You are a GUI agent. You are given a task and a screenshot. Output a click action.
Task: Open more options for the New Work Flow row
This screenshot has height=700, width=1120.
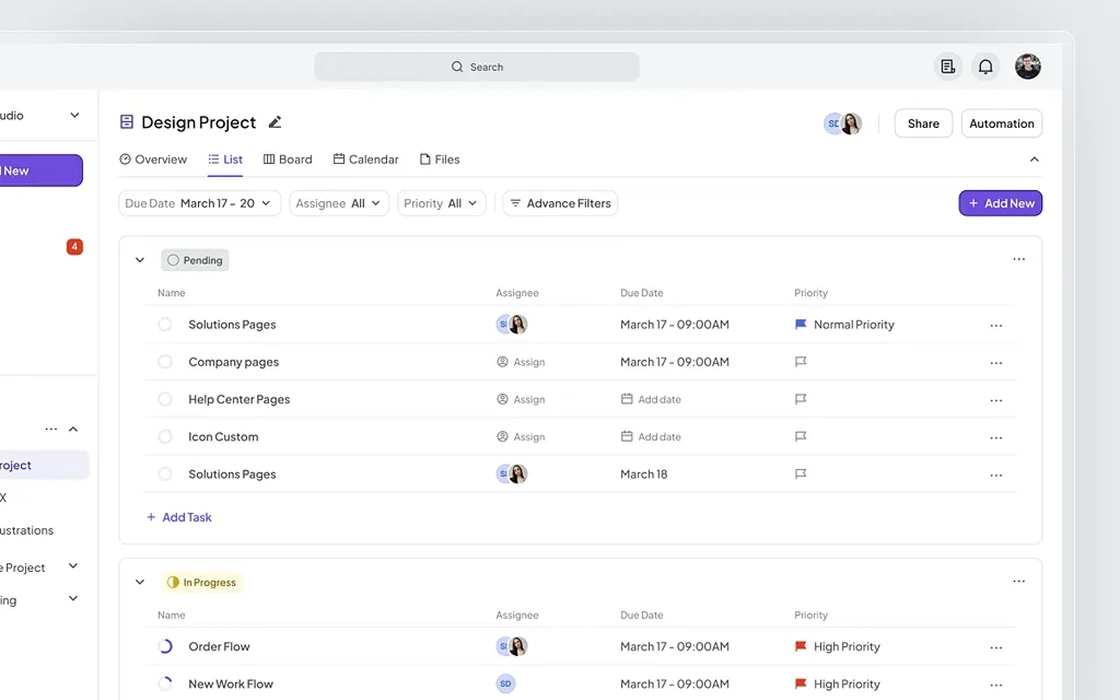(x=996, y=685)
